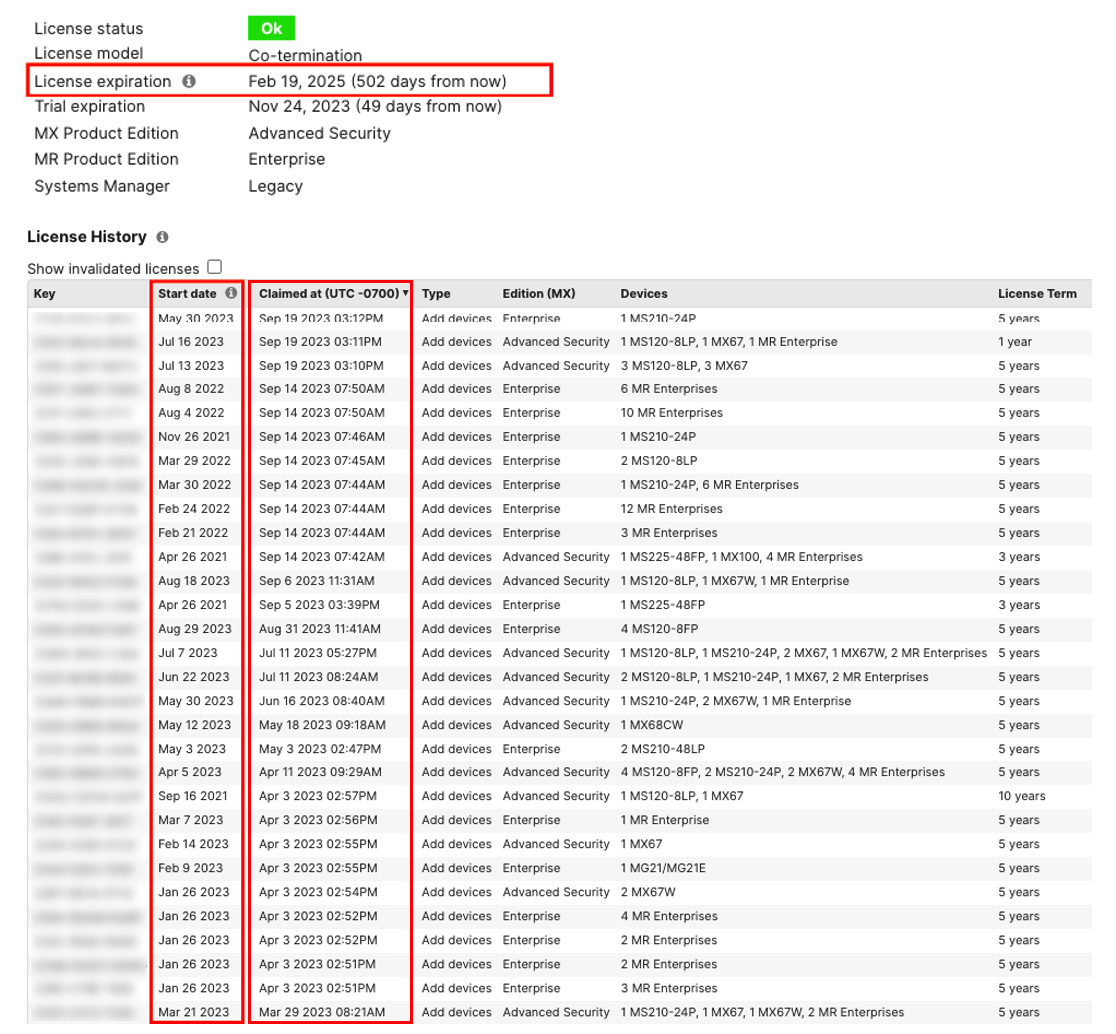Sort the table by Key column header
The image size is (1116, 1034).
point(45,294)
